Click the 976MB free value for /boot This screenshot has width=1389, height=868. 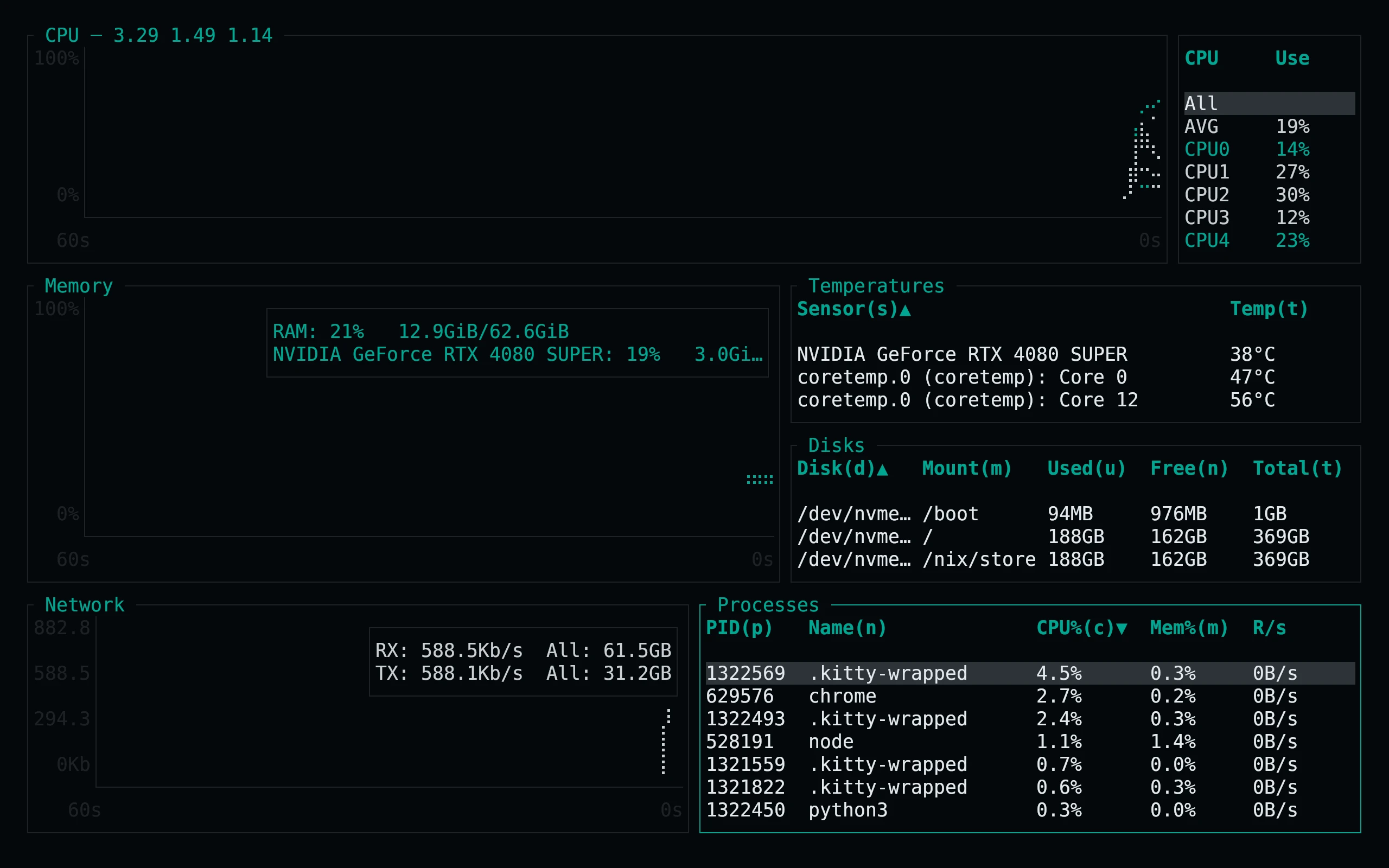[x=1178, y=513]
